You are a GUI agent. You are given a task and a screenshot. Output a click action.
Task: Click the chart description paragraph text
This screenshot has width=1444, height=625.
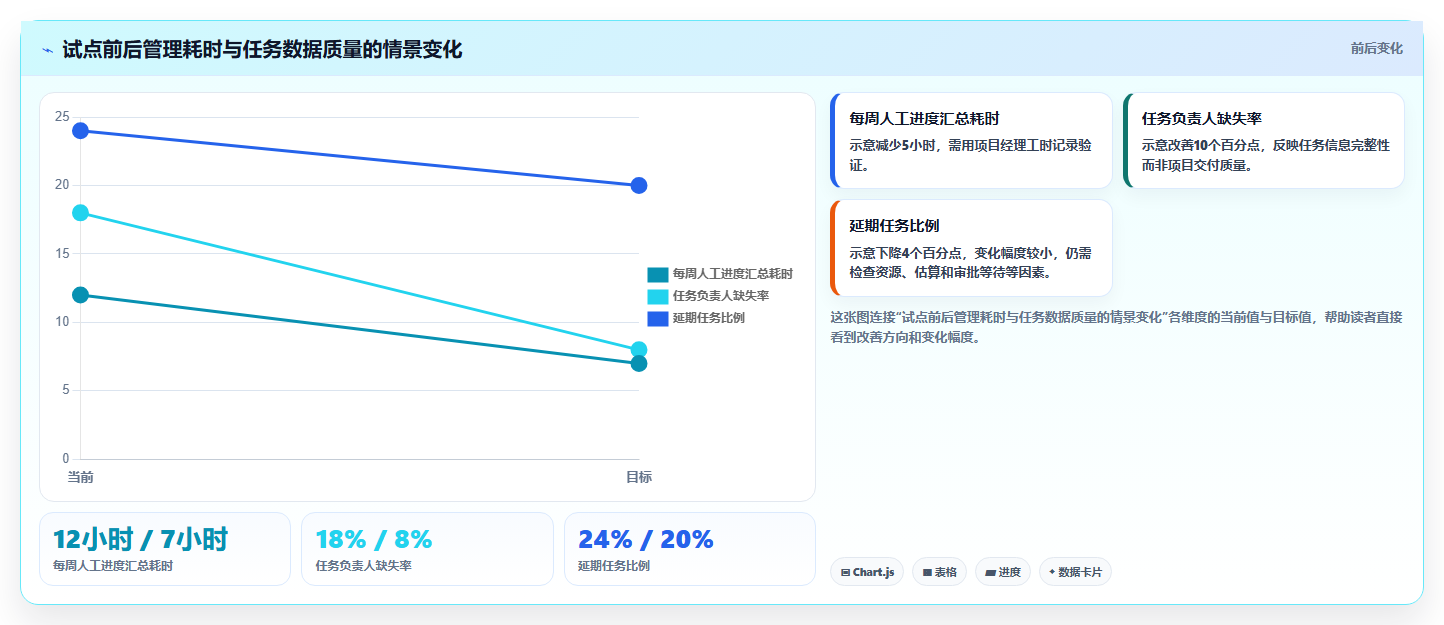(x=1116, y=327)
